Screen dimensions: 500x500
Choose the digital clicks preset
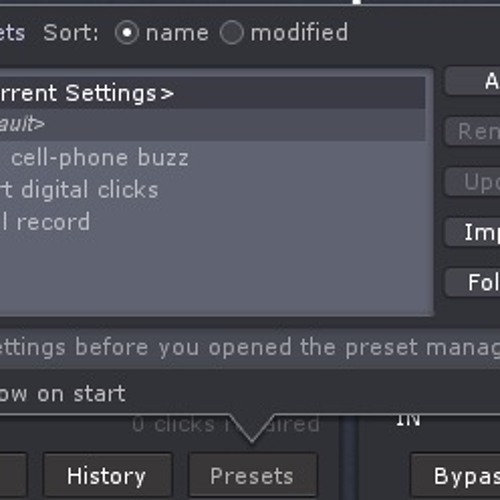(213, 190)
